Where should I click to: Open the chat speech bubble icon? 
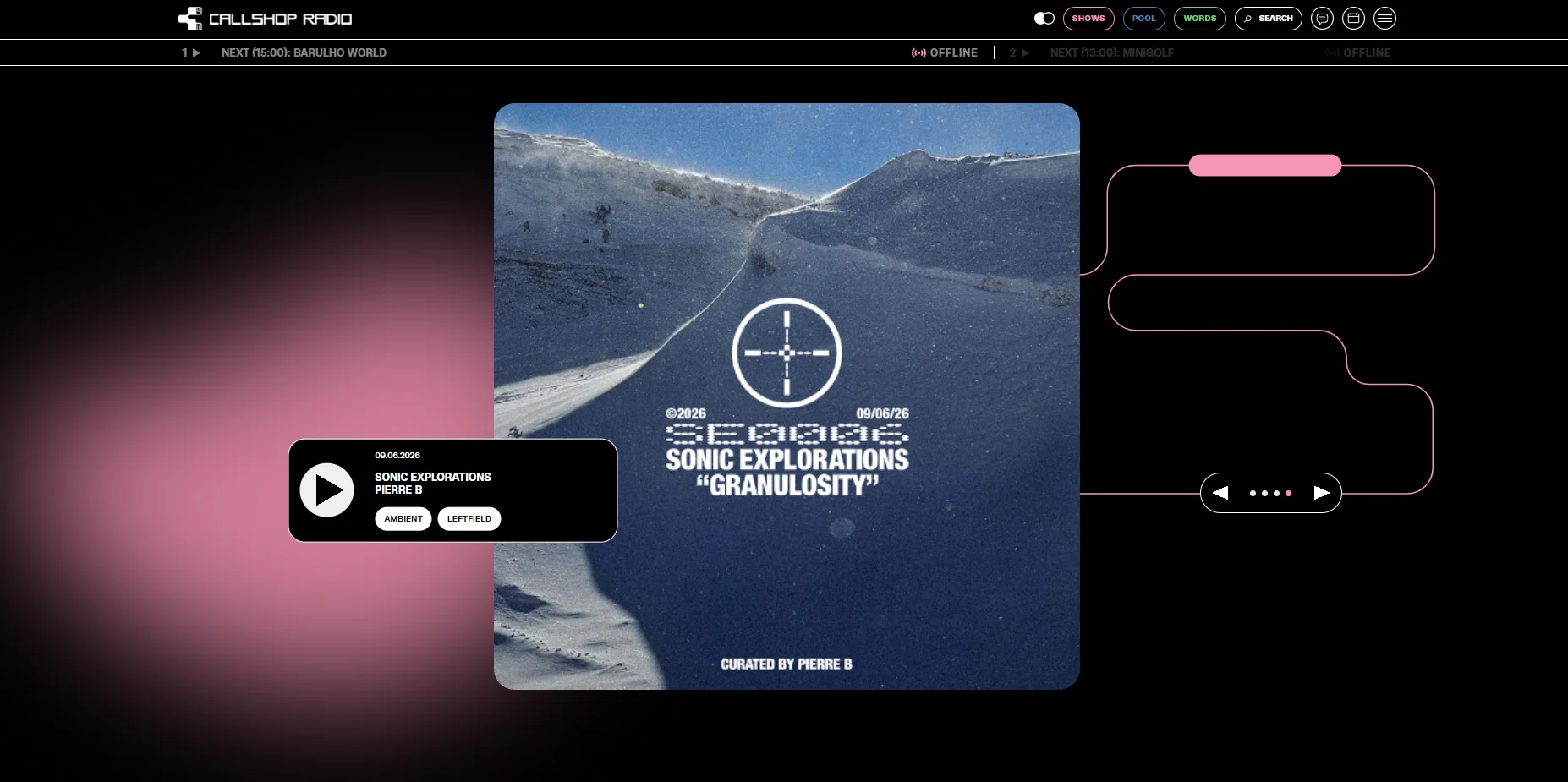[1322, 19]
